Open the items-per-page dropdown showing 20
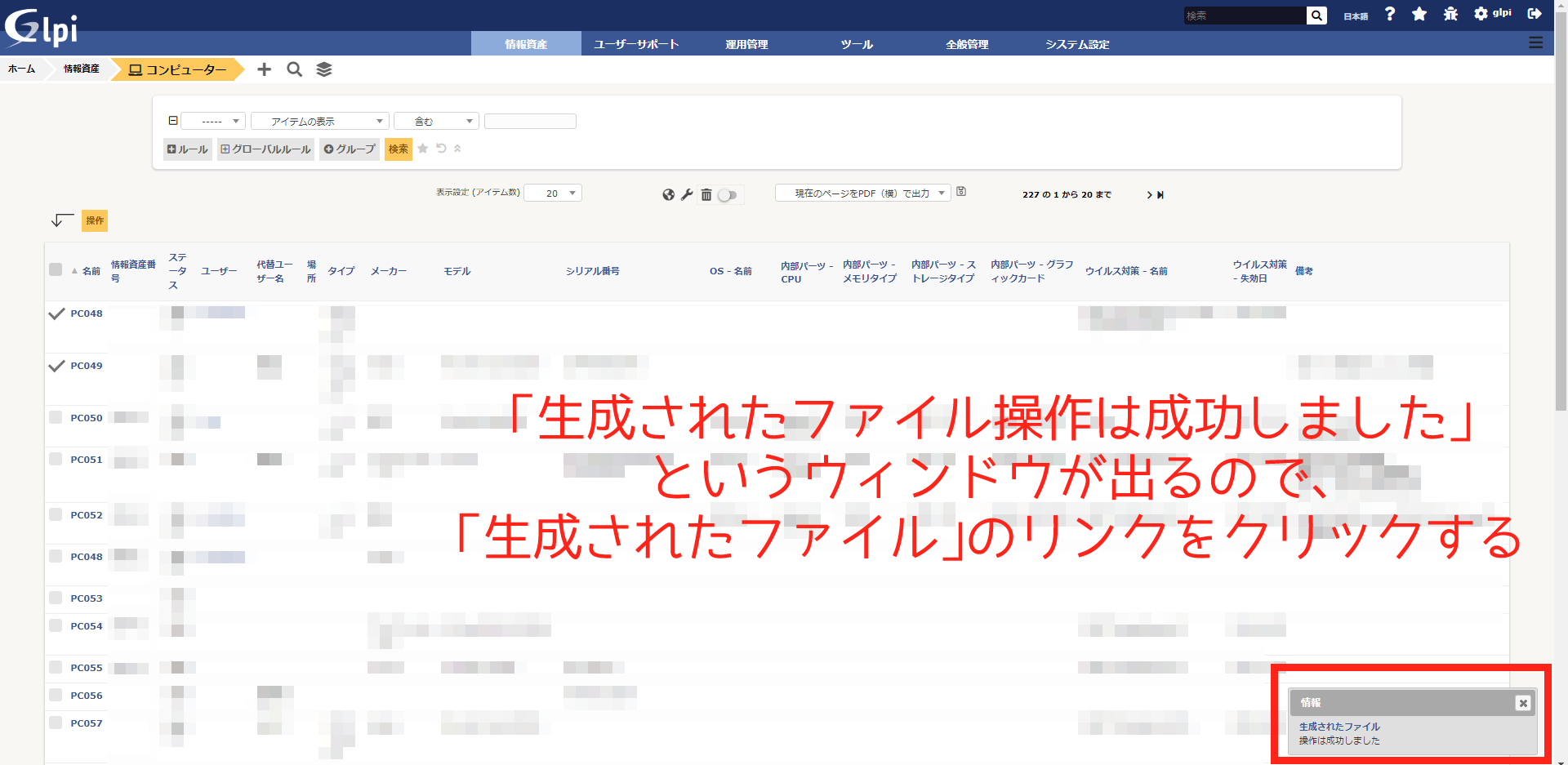The height and width of the screenshot is (765, 1568). 553,193
